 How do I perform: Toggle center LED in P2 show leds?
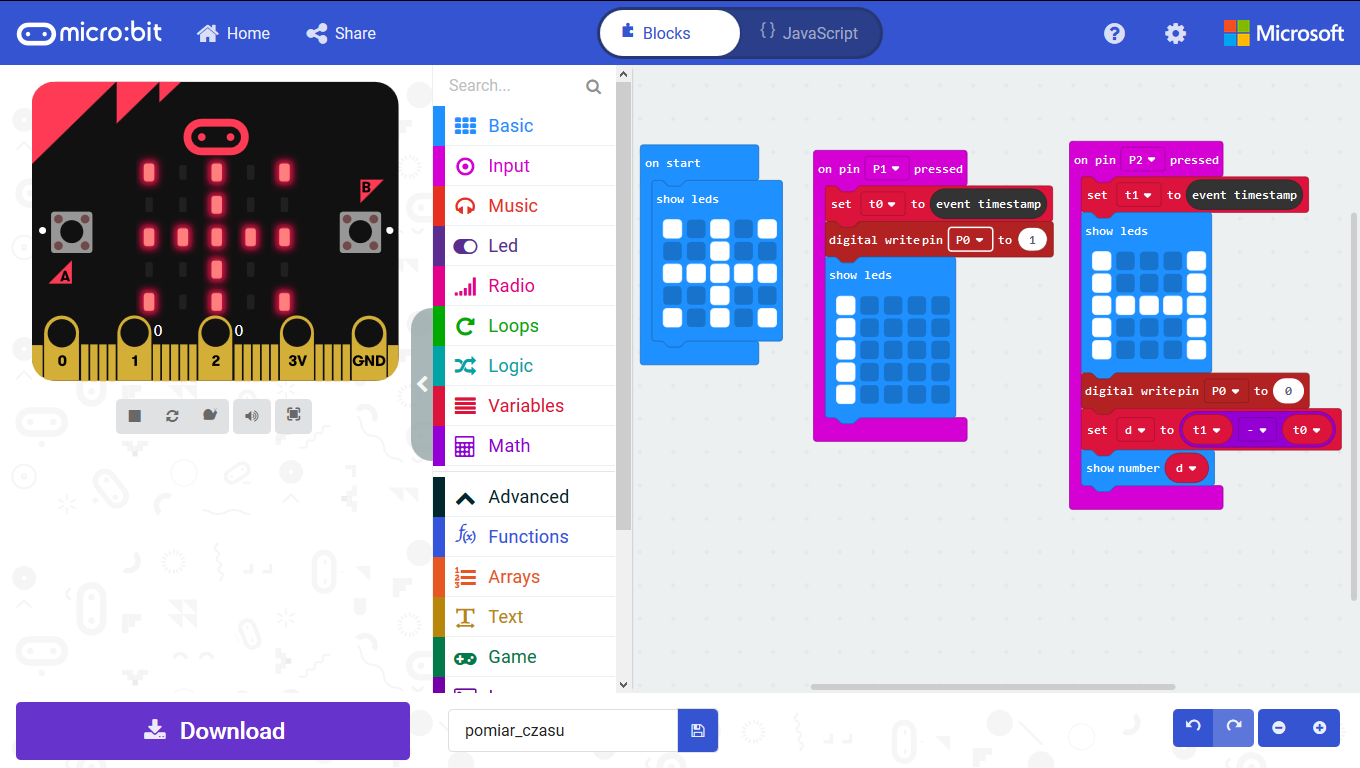pyautogui.click(x=1149, y=305)
